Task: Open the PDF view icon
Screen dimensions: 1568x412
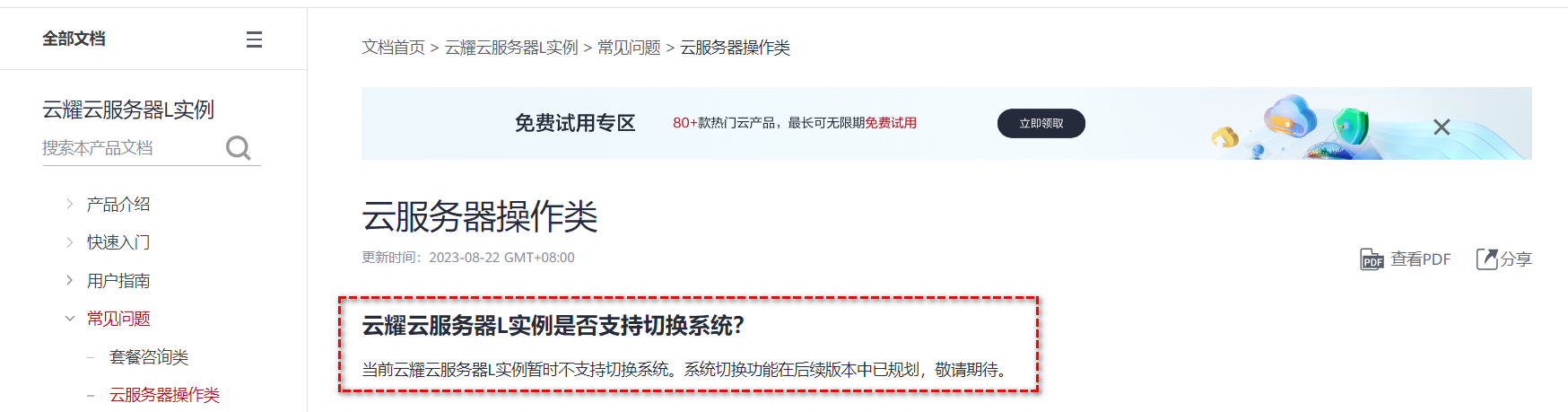Action: click(x=1372, y=259)
